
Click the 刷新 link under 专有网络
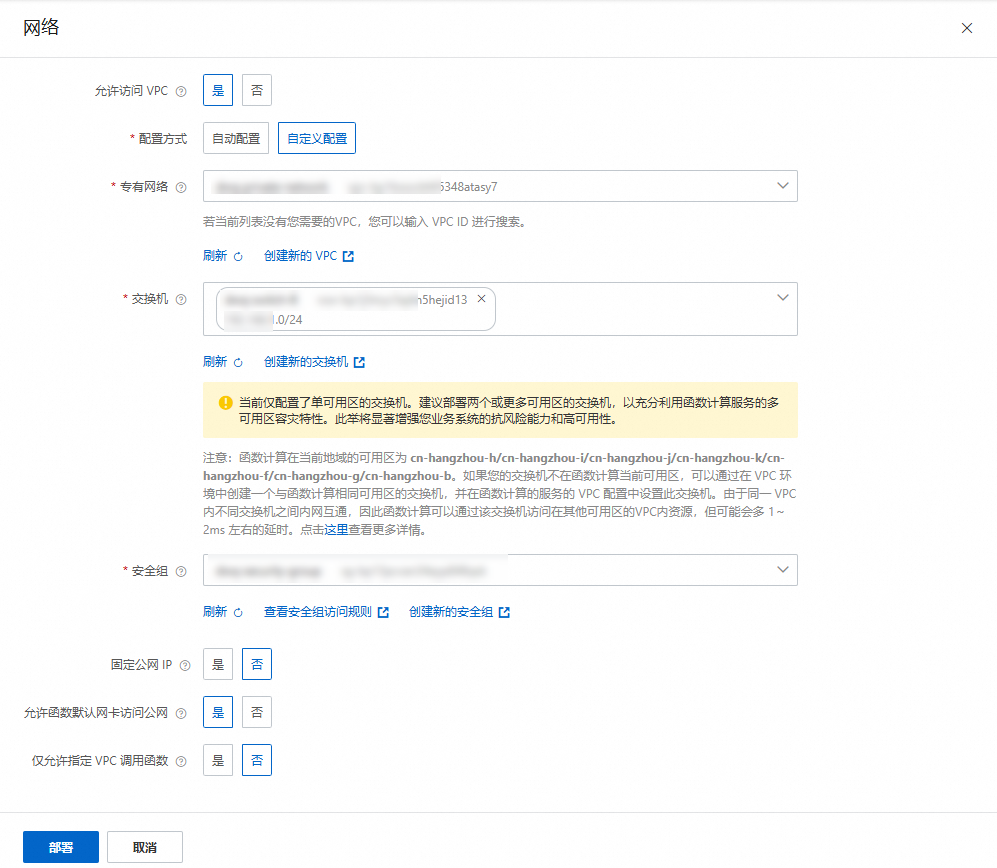point(215,256)
